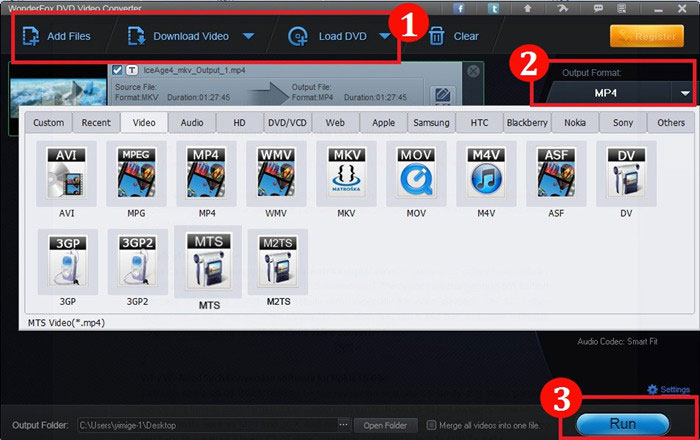Viewport: 700px width, 440px height.
Task: Open the HTC devices tab
Action: coord(479,123)
